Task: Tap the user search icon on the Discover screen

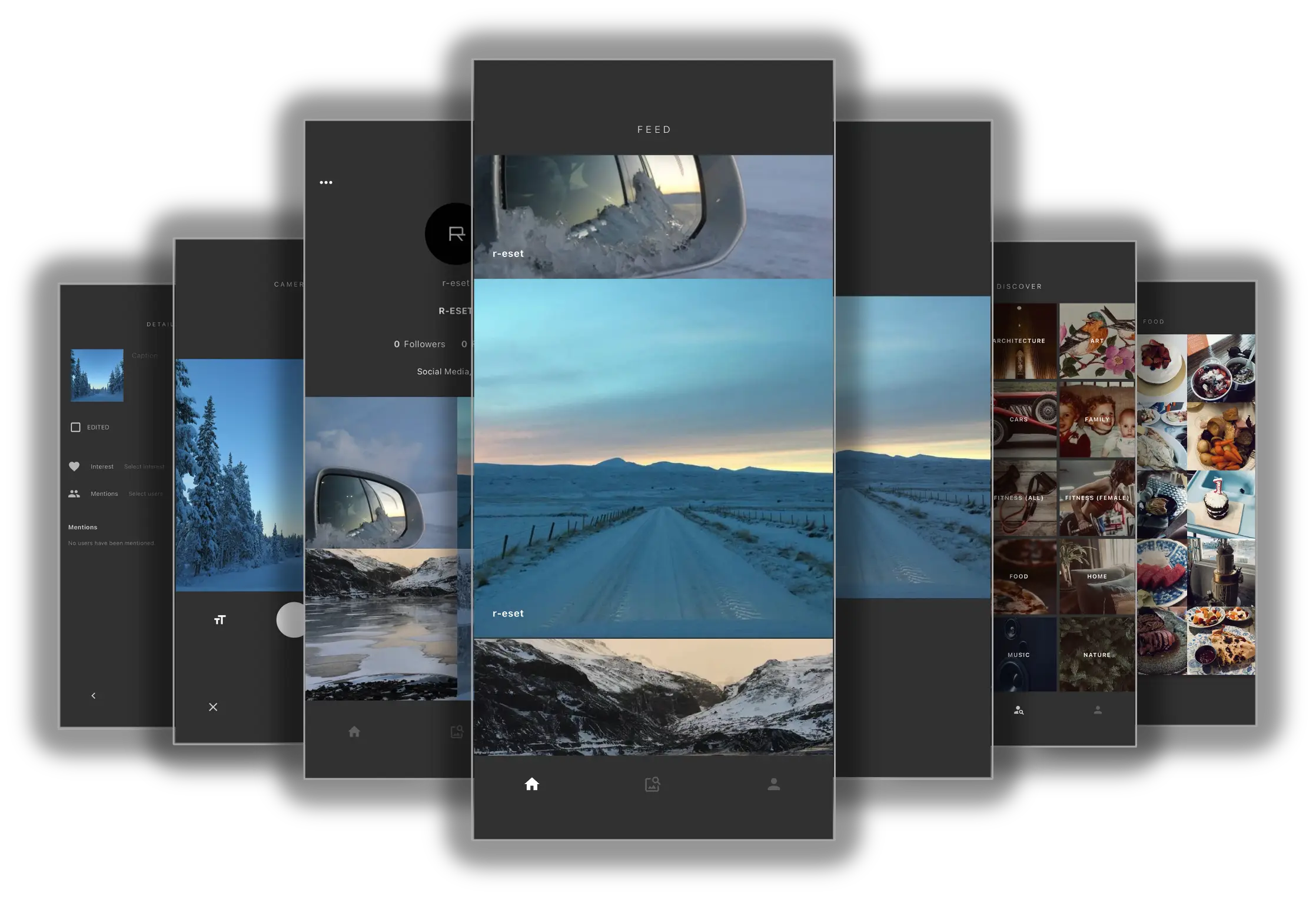Action: tap(1019, 711)
